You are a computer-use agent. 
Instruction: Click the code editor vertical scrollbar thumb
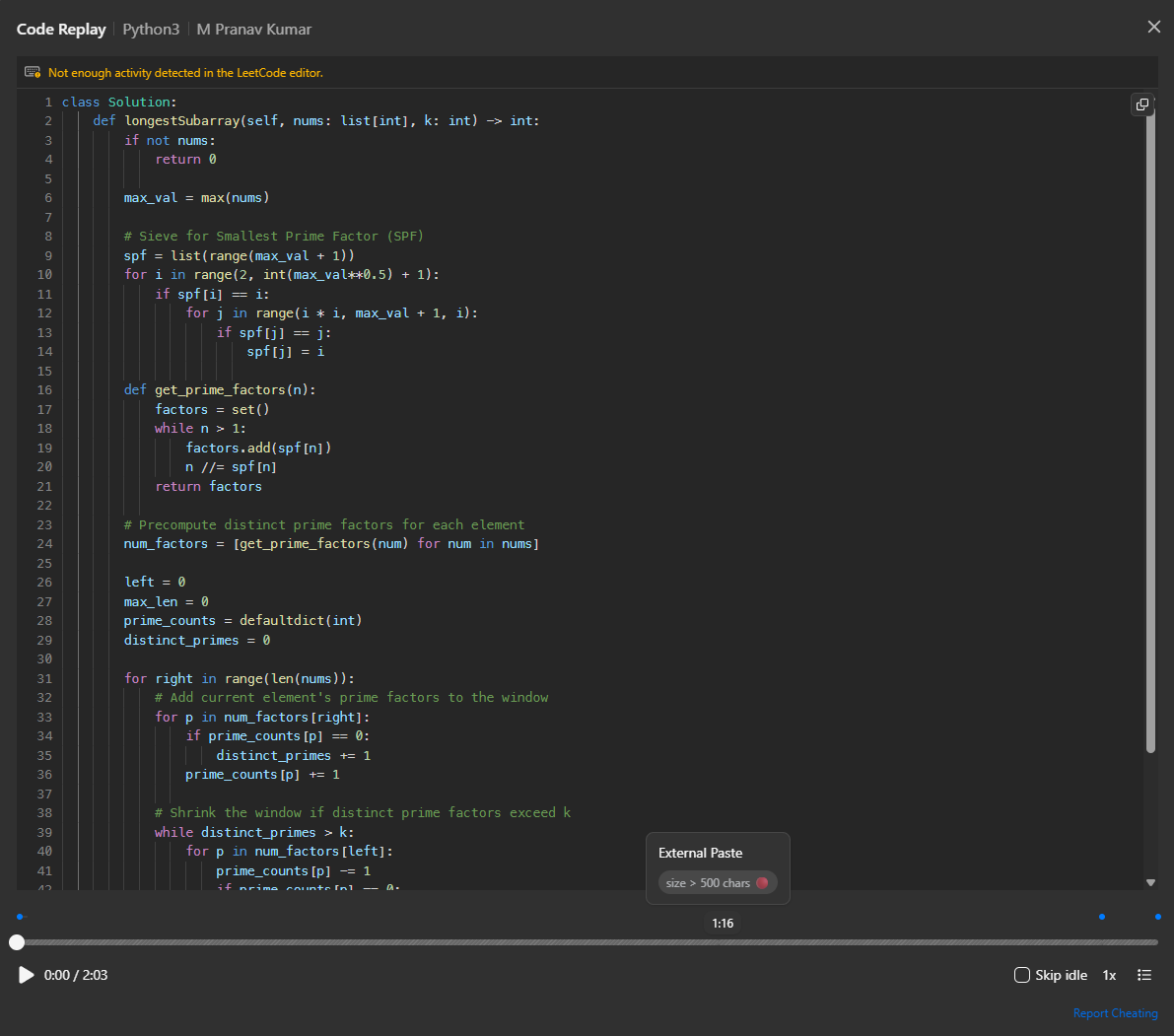point(1150,431)
